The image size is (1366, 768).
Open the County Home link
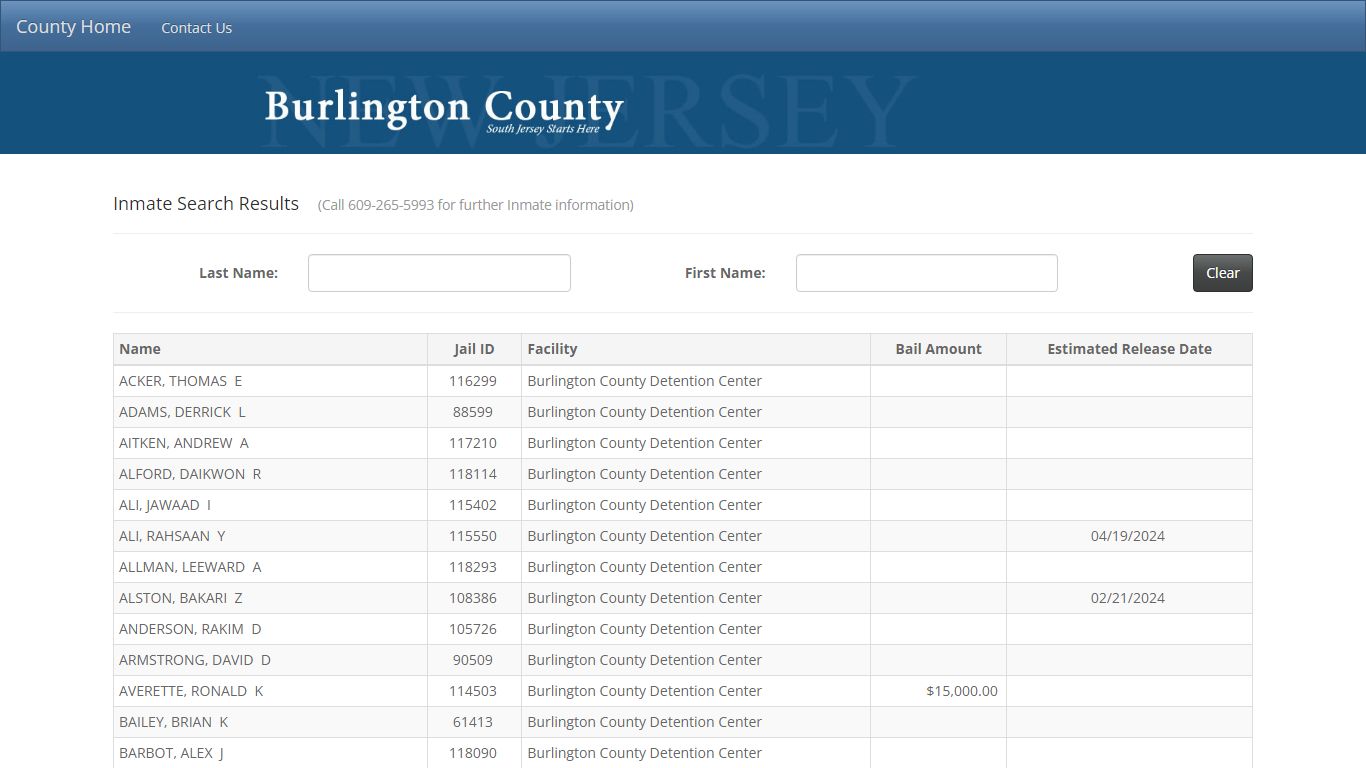pos(73,27)
